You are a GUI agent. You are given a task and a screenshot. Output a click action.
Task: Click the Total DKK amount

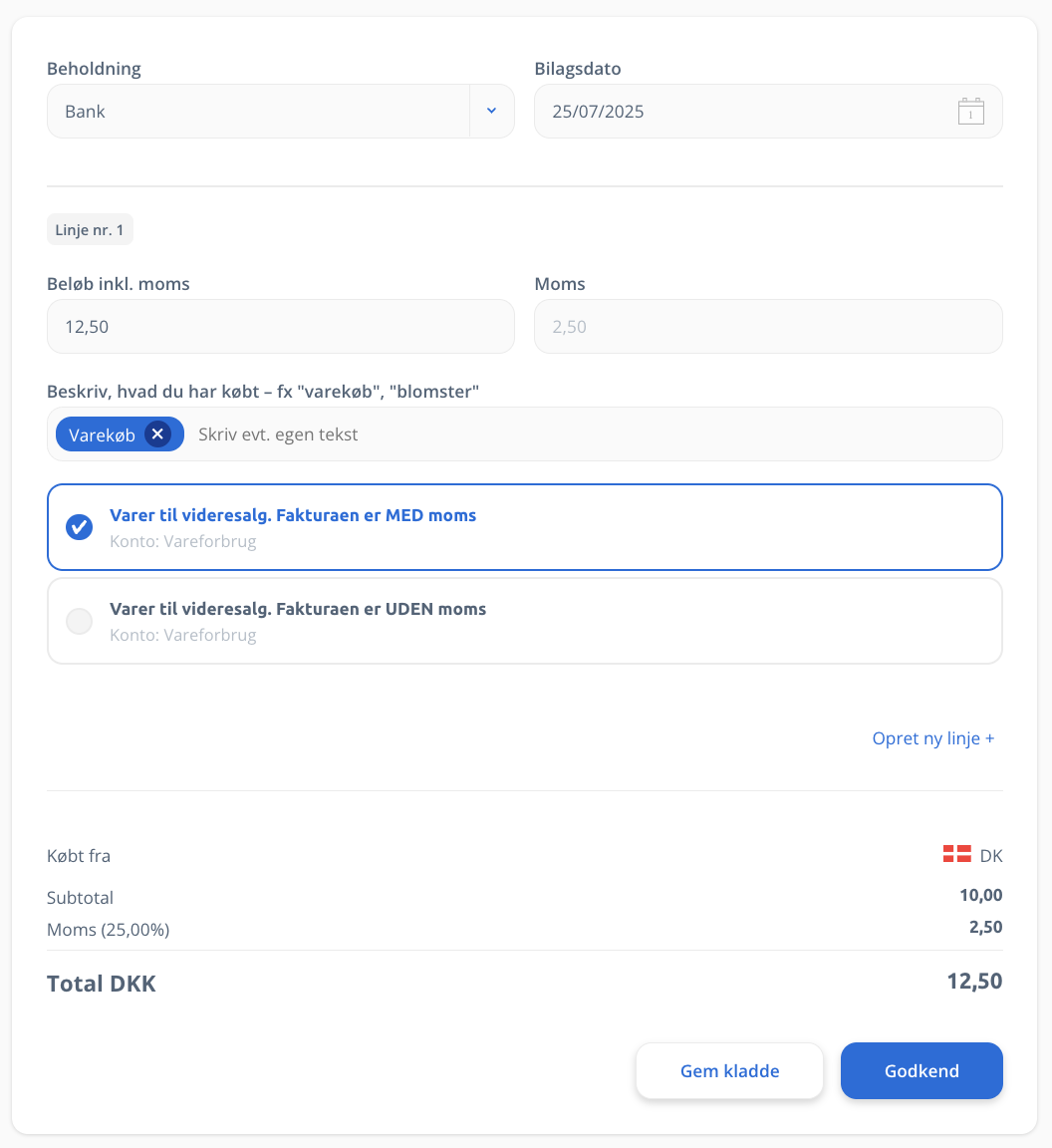point(974,981)
